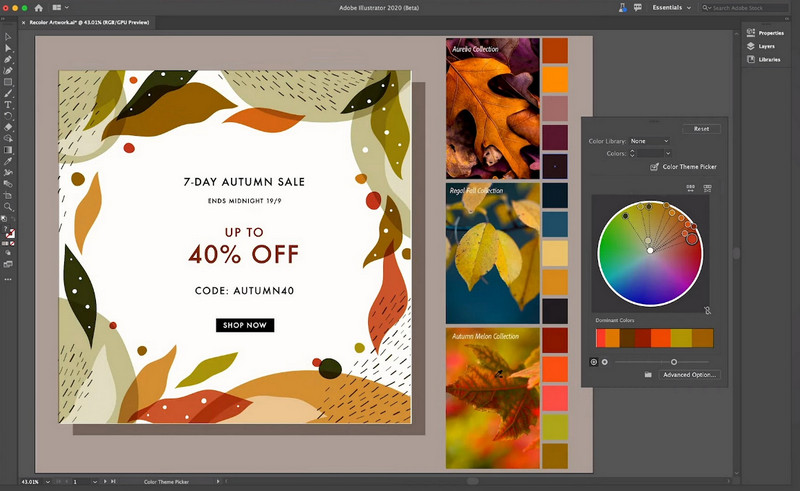Image resolution: width=800 pixels, height=491 pixels.
Task: Open the Color Library dropdown
Action: 650,141
